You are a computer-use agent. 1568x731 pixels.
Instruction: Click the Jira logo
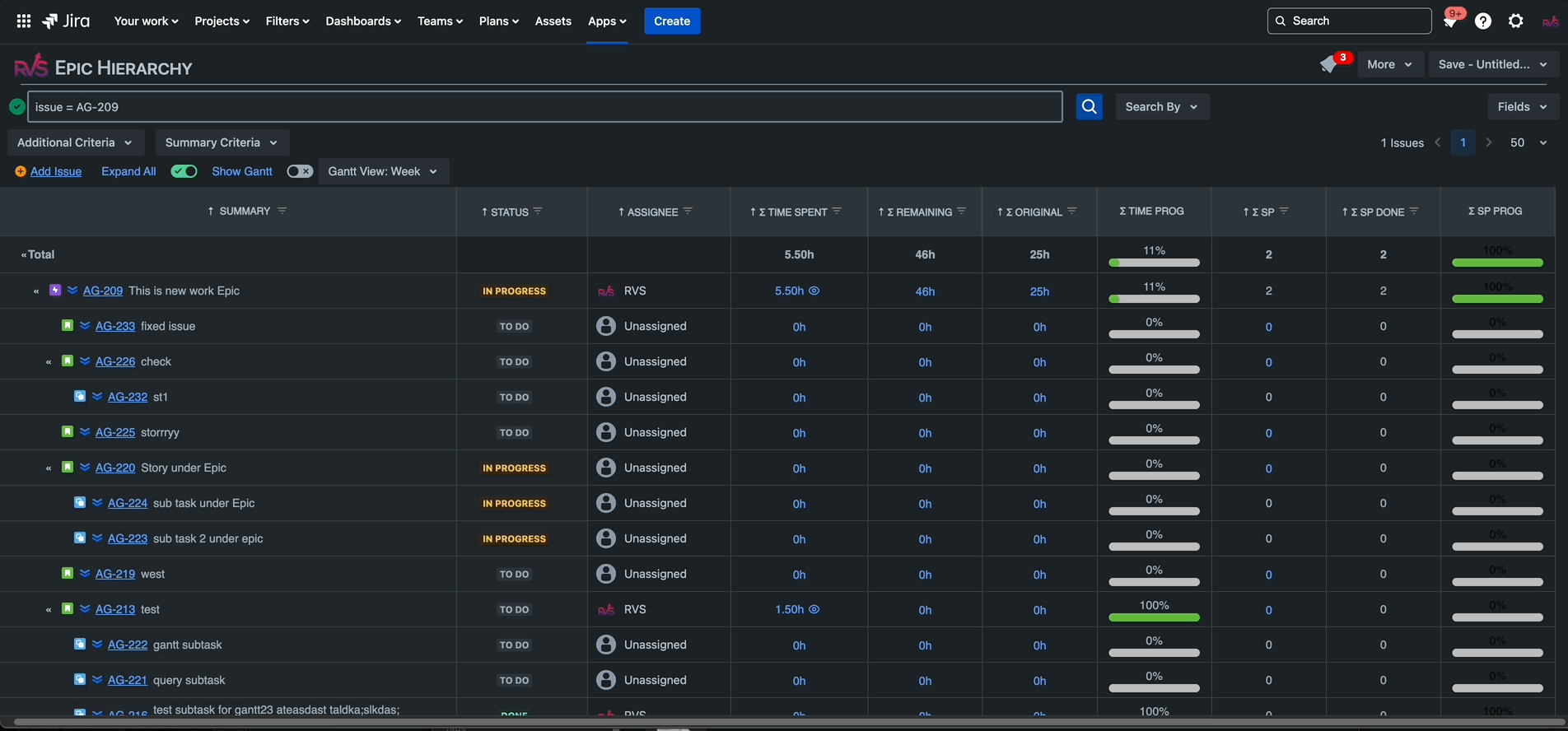[66, 21]
